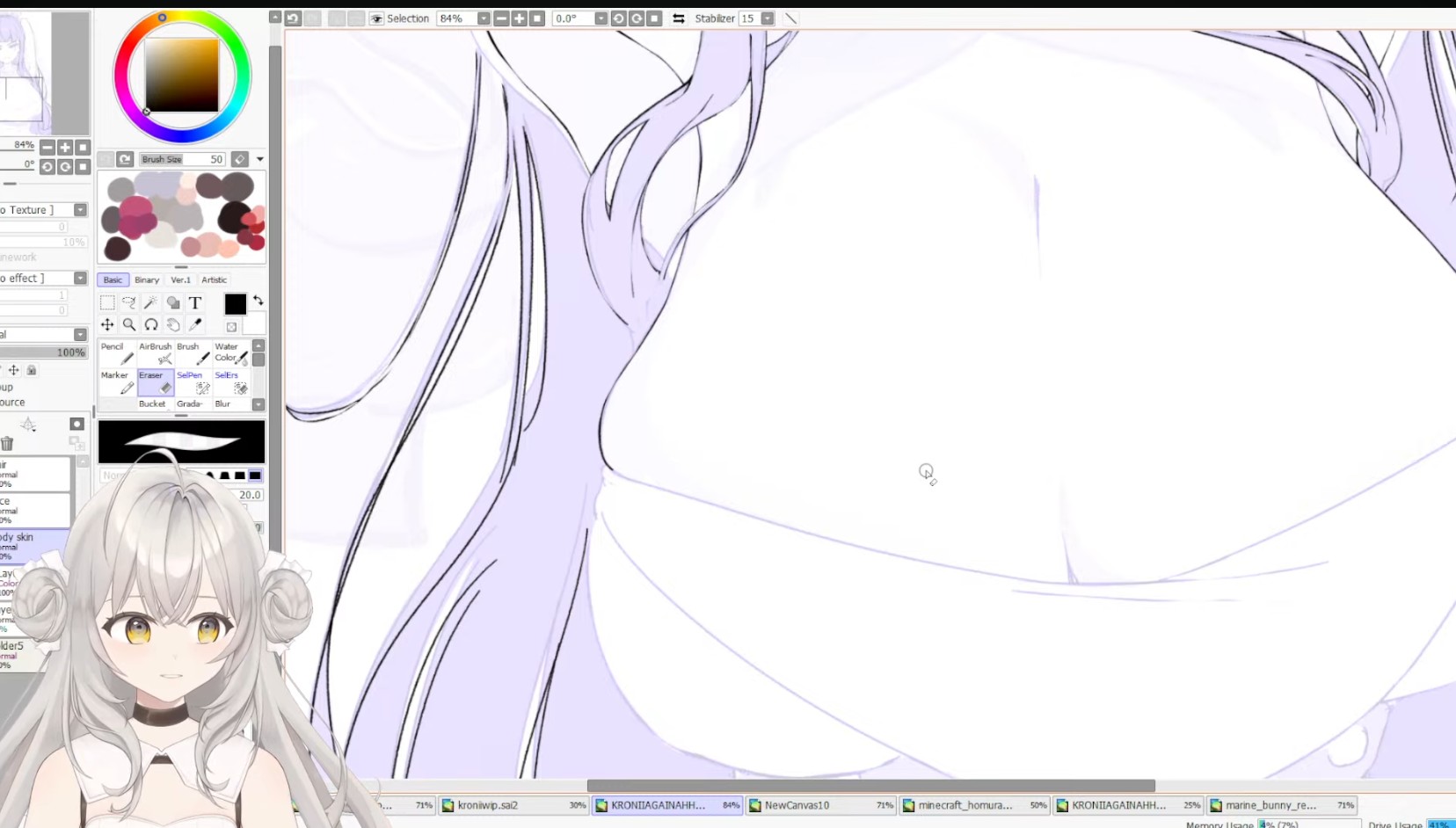The image size is (1456, 828).
Task: Choose the SelPen selection pen
Action: (x=193, y=382)
